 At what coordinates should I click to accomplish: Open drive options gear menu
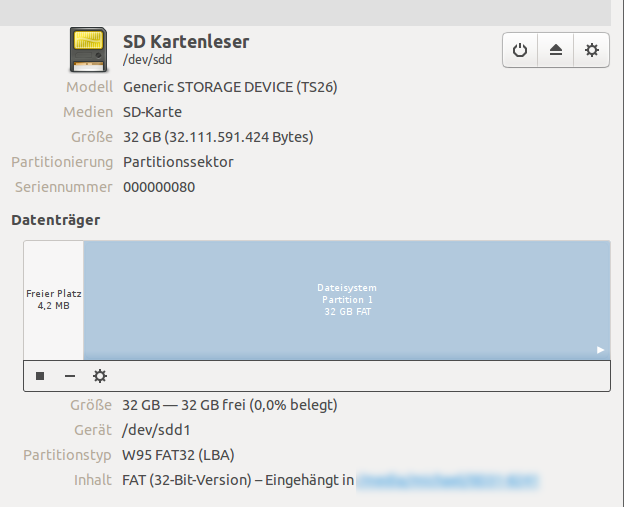592,50
